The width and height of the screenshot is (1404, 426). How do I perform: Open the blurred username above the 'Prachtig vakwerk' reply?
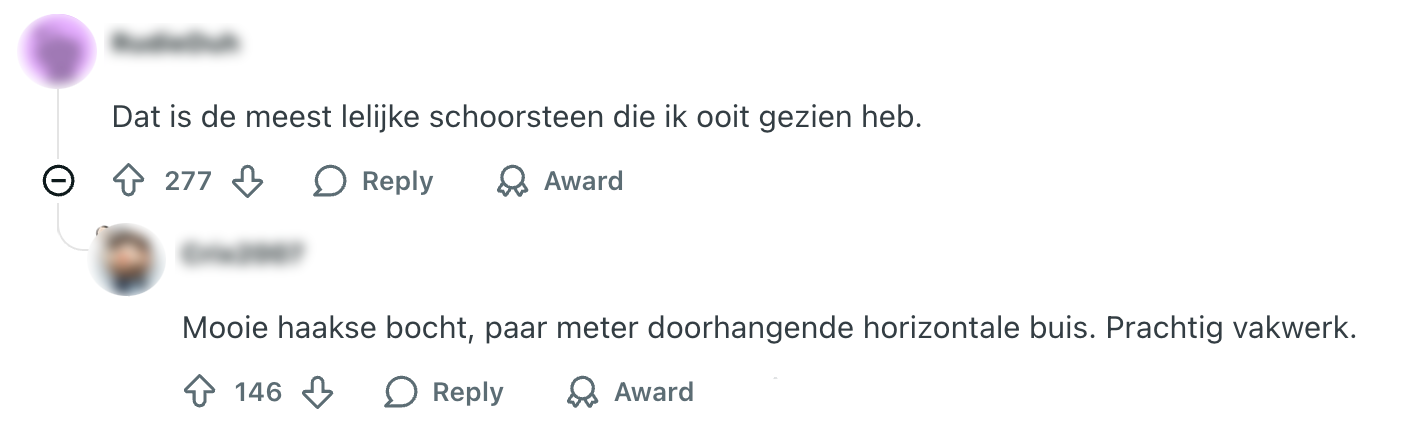coord(242,254)
